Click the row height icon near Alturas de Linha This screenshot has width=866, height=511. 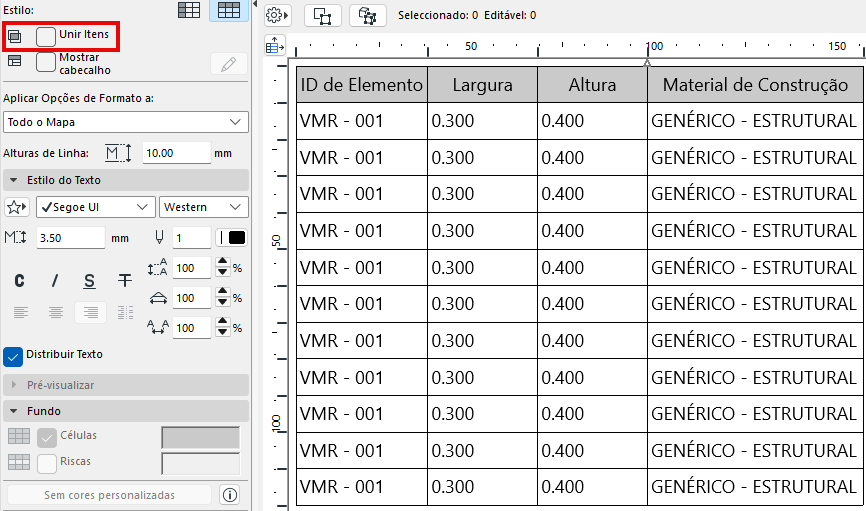pos(119,153)
